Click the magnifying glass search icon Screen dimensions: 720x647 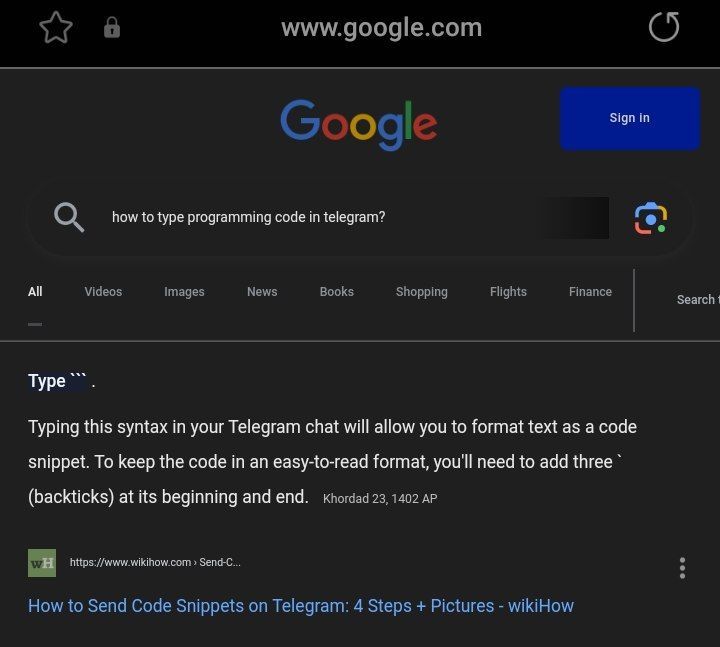pos(69,217)
